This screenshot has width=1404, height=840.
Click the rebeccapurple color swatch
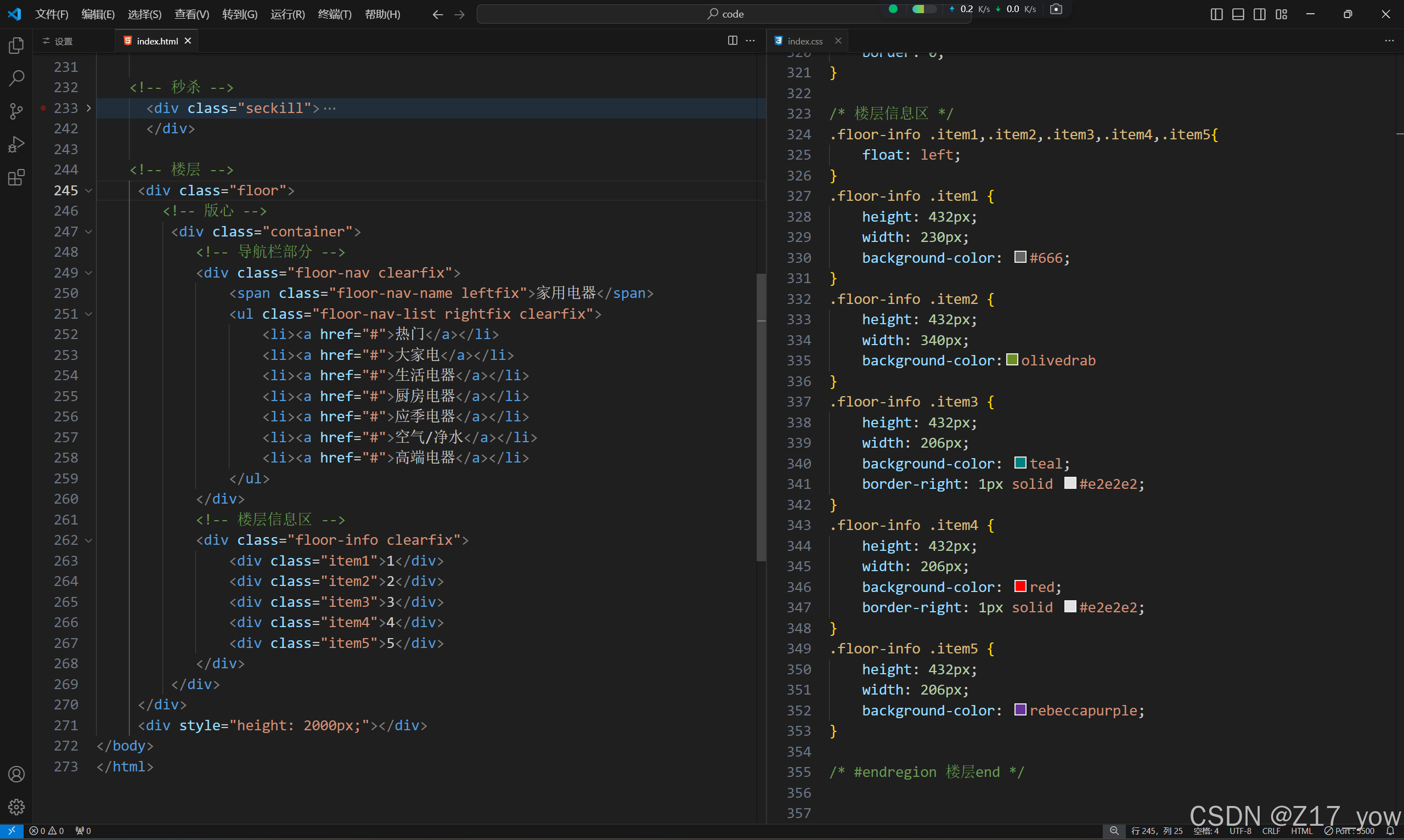(x=1020, y=710)
